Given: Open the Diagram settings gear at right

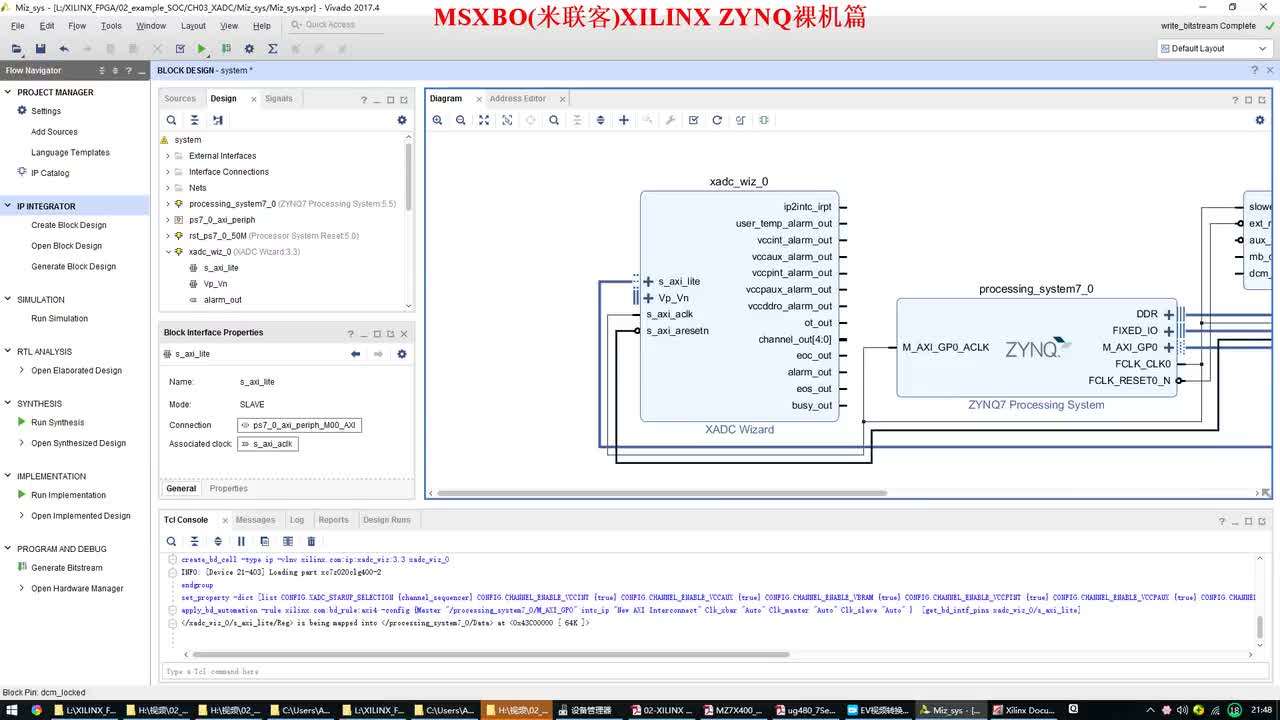Looking at the screenshot, I should click(x=1260, y=120).
